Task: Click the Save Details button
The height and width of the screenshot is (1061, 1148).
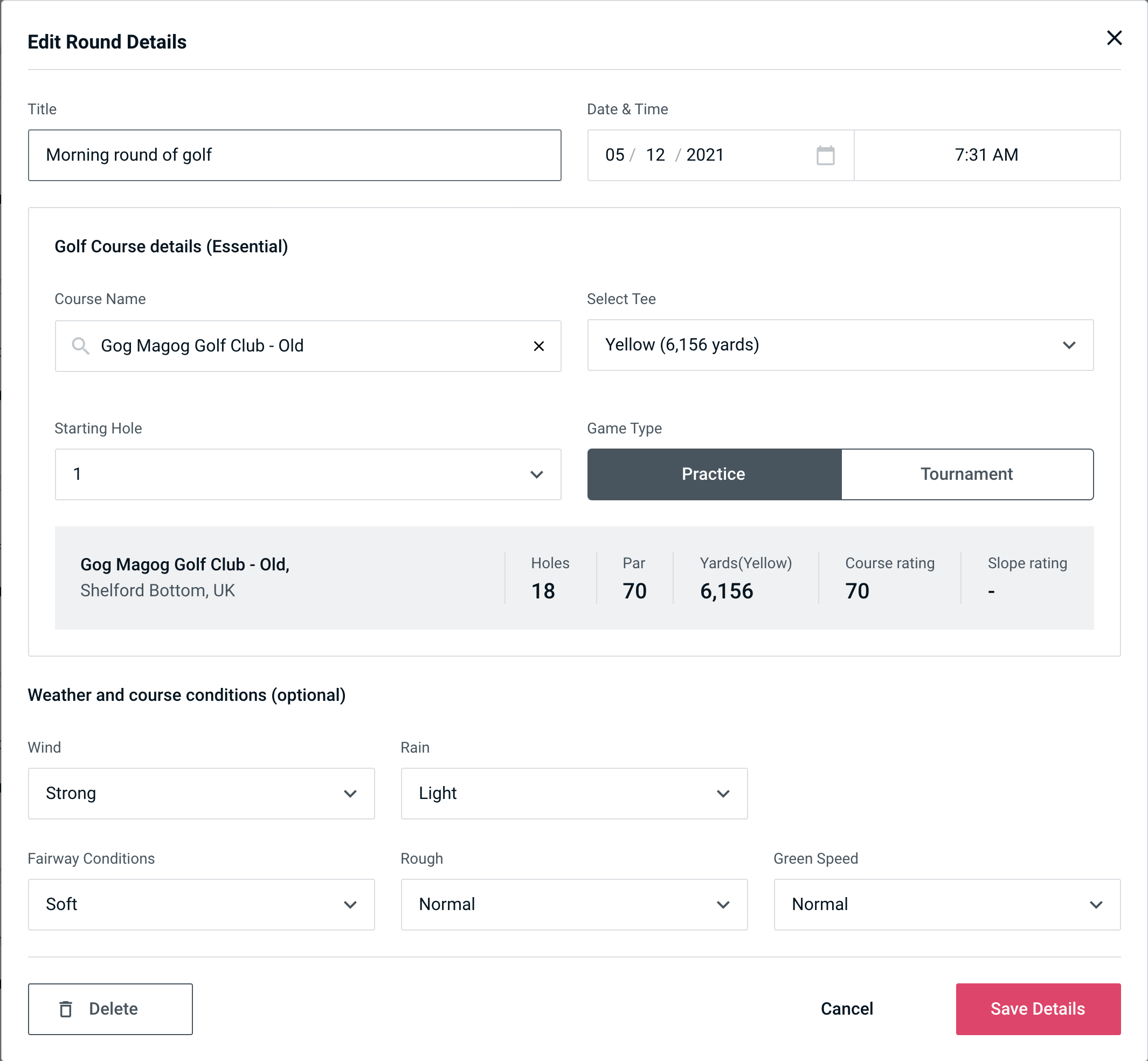Action: [x=1037, y=1008]
